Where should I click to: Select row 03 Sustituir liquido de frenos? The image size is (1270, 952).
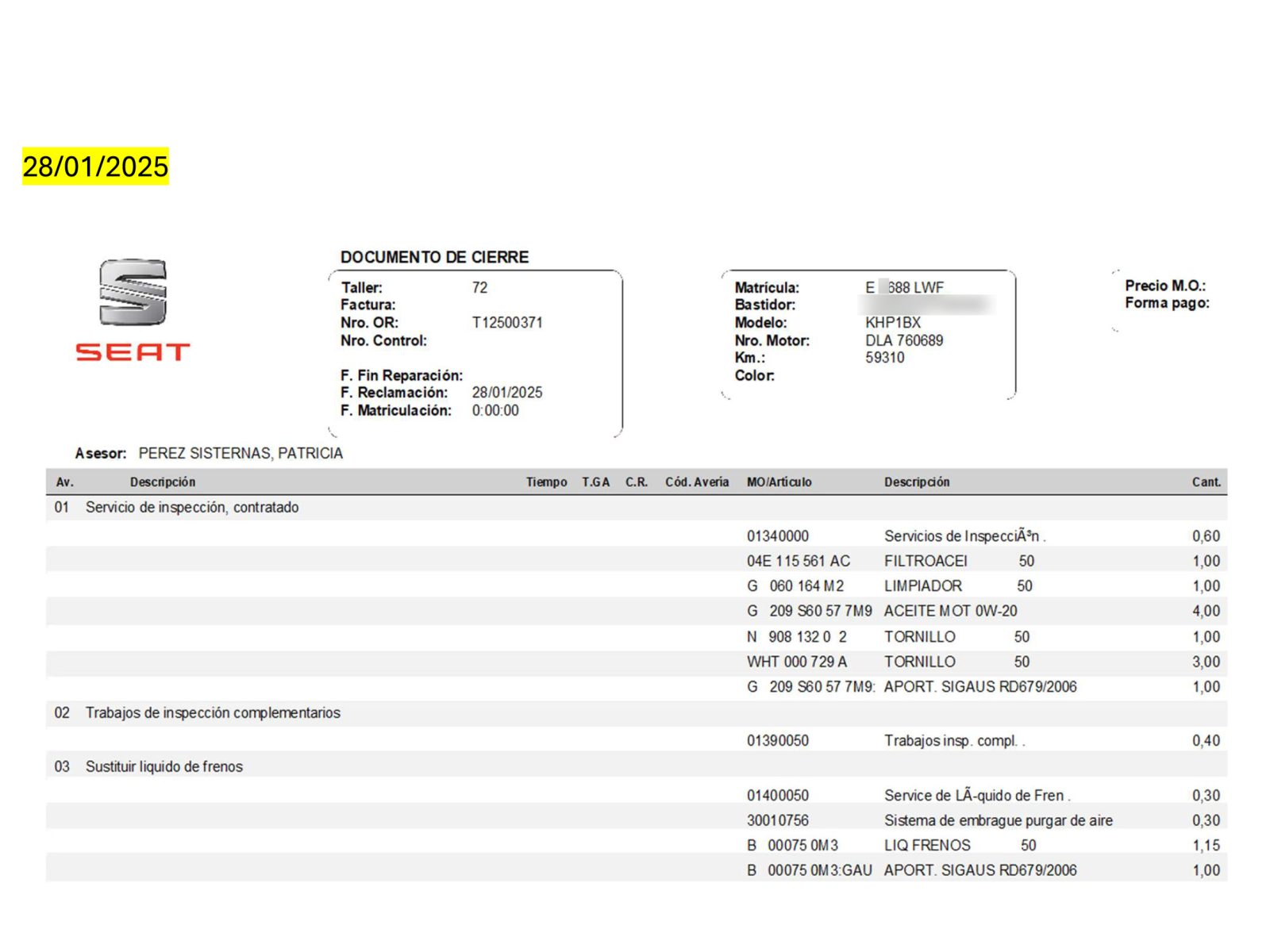coord(164,767)
